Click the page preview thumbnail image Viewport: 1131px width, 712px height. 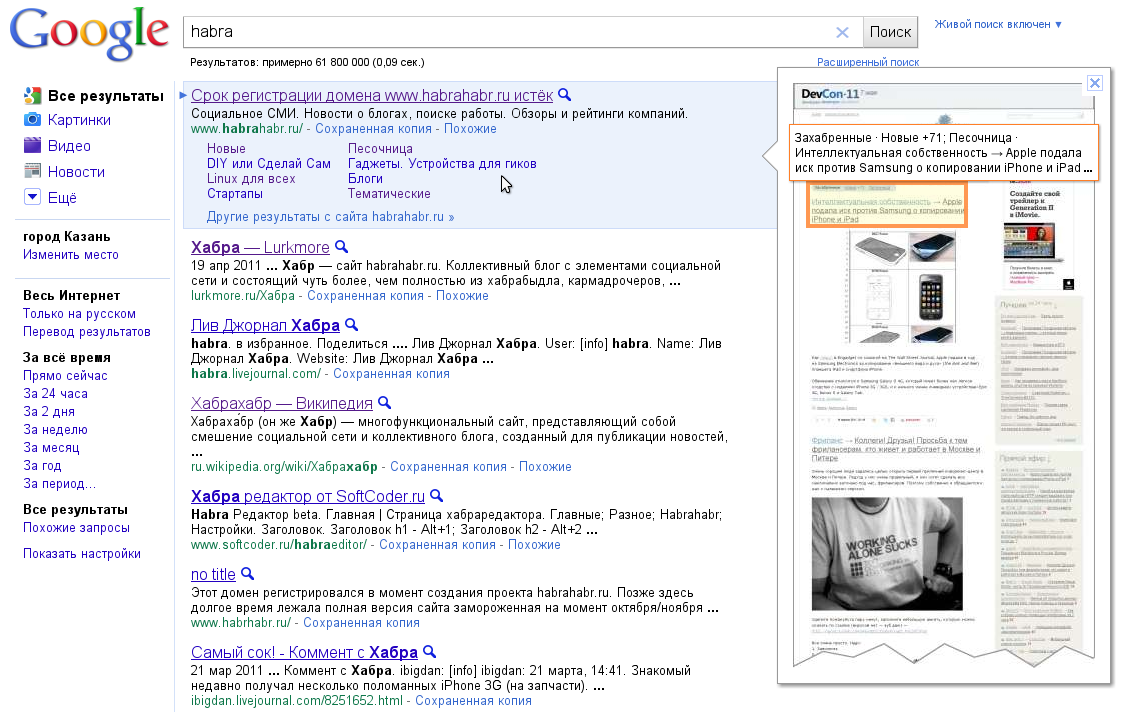943,375
